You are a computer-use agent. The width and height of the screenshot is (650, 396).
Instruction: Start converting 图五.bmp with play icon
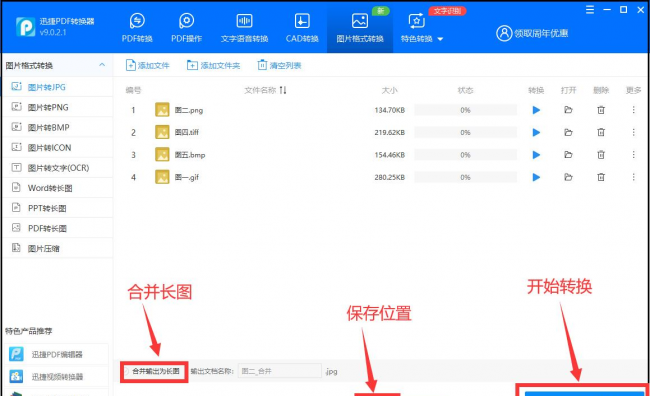pos(536,155)
